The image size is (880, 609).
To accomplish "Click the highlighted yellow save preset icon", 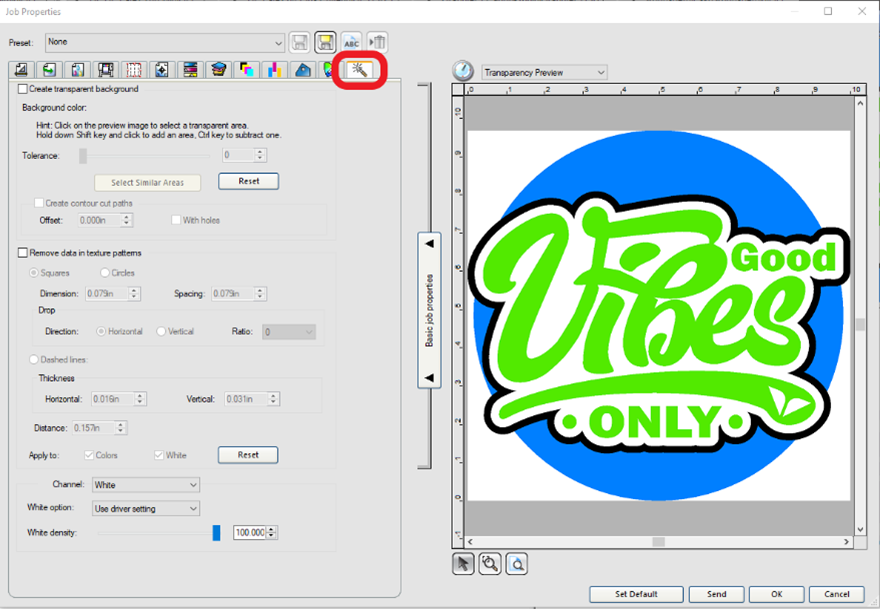I will pos(325,42).
